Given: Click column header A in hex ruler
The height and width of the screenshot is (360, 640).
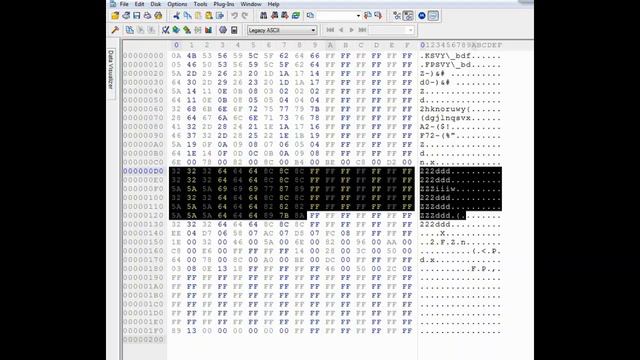Looking at the screenshot, I should [330, 45].
